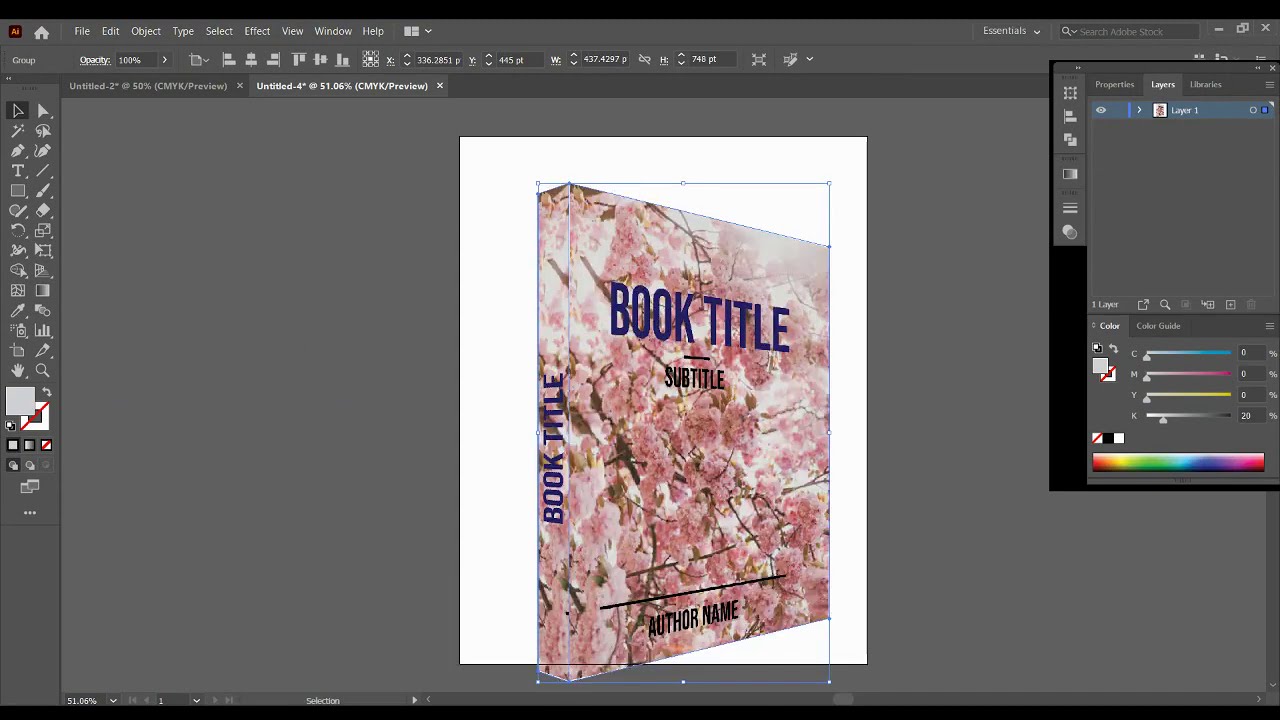Viewport: 1280px width, 720px height.
Task: Select the Artboard tool
Action: [18, 351]
